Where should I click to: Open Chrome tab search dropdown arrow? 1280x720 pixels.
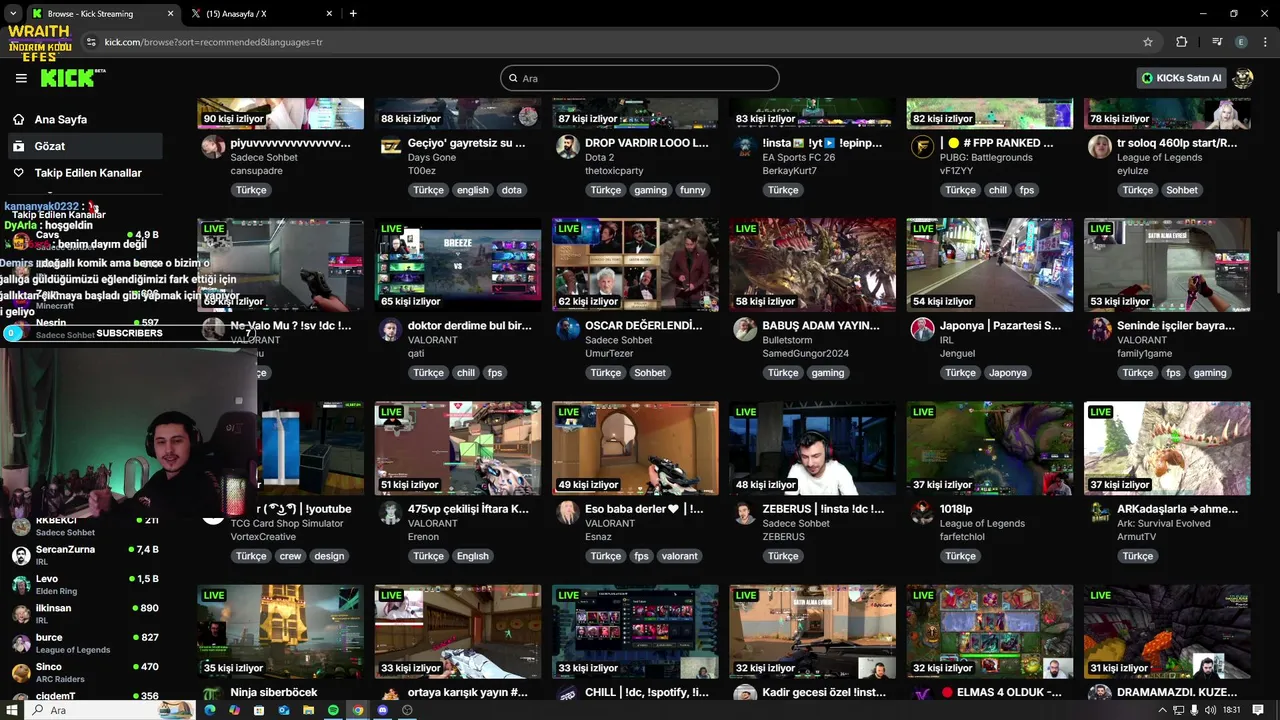12,13
